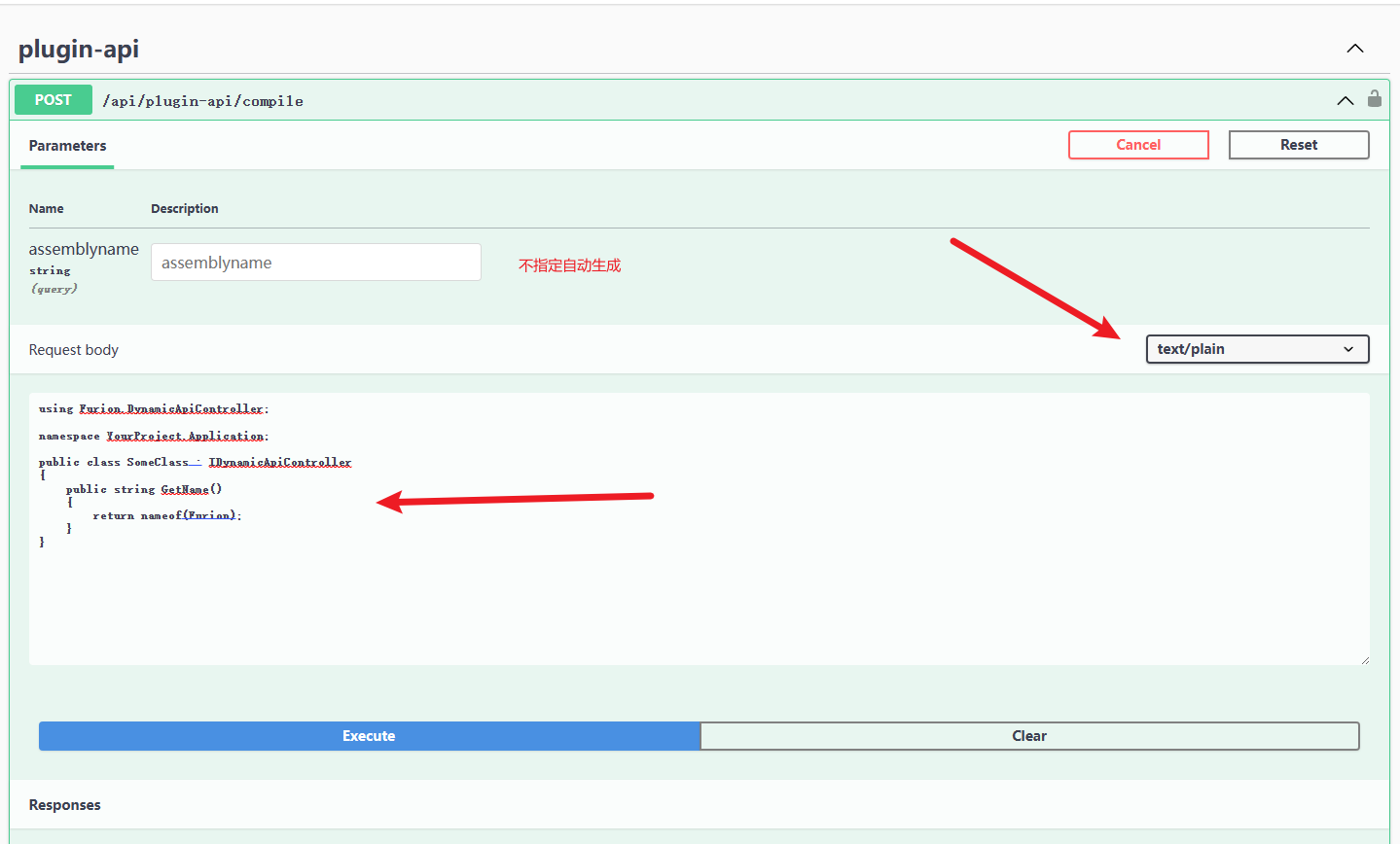Viewport: 1400px width, 844px height.
Task: Open the text/plain content type dropdown
Action: [1256, 349]
